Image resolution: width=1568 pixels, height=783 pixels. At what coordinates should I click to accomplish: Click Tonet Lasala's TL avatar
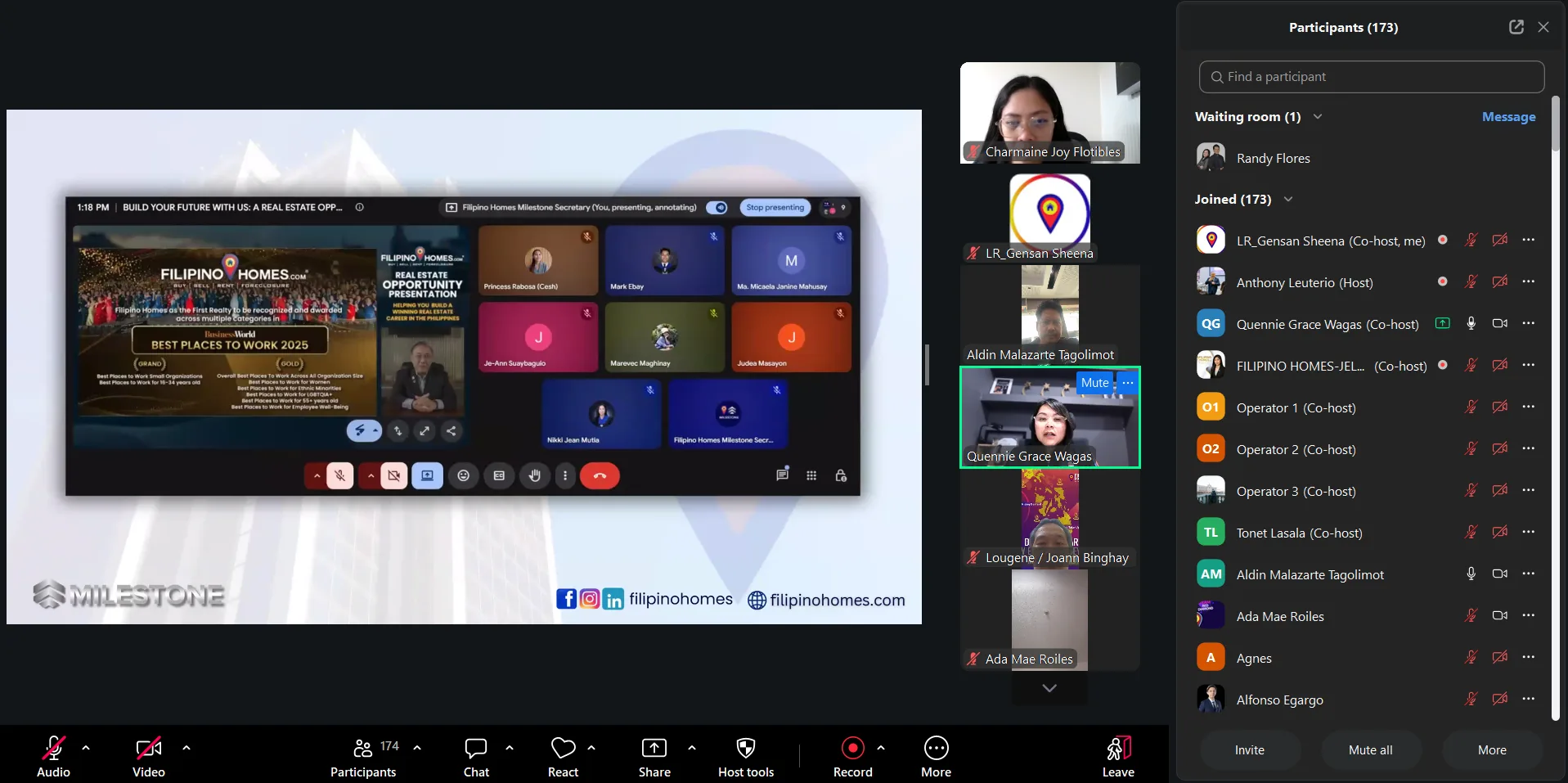pyautogui.click(x=1211, y=533)
